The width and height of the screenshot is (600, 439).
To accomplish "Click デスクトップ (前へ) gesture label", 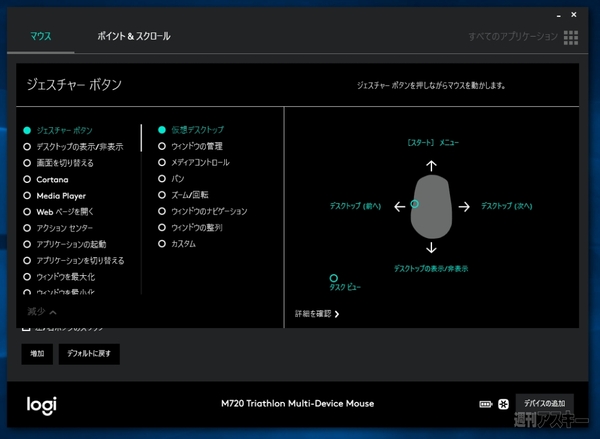I will [355, 206].
